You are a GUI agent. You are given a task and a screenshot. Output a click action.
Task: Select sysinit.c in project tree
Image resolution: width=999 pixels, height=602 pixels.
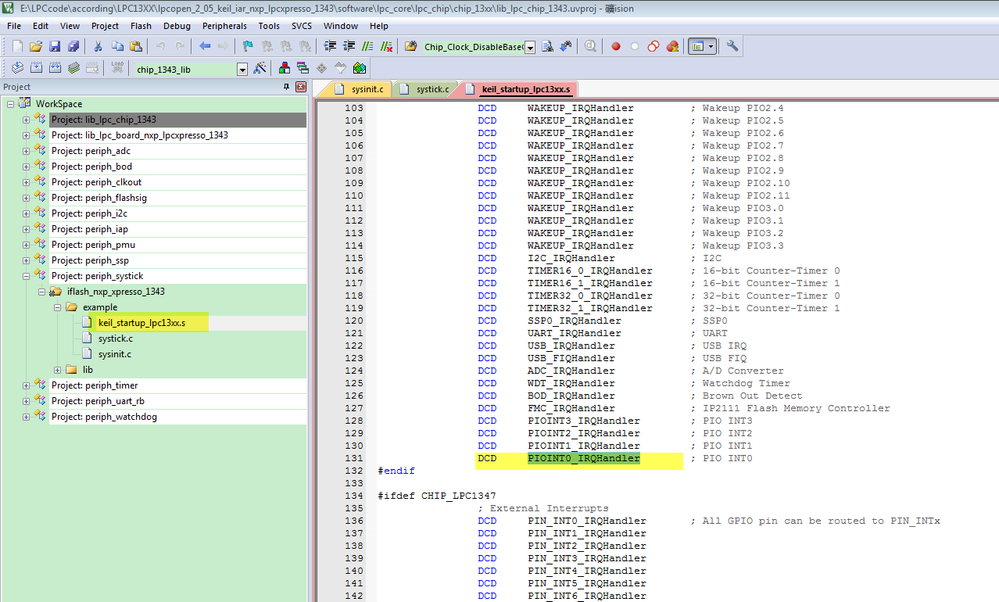tap(115, 354)
